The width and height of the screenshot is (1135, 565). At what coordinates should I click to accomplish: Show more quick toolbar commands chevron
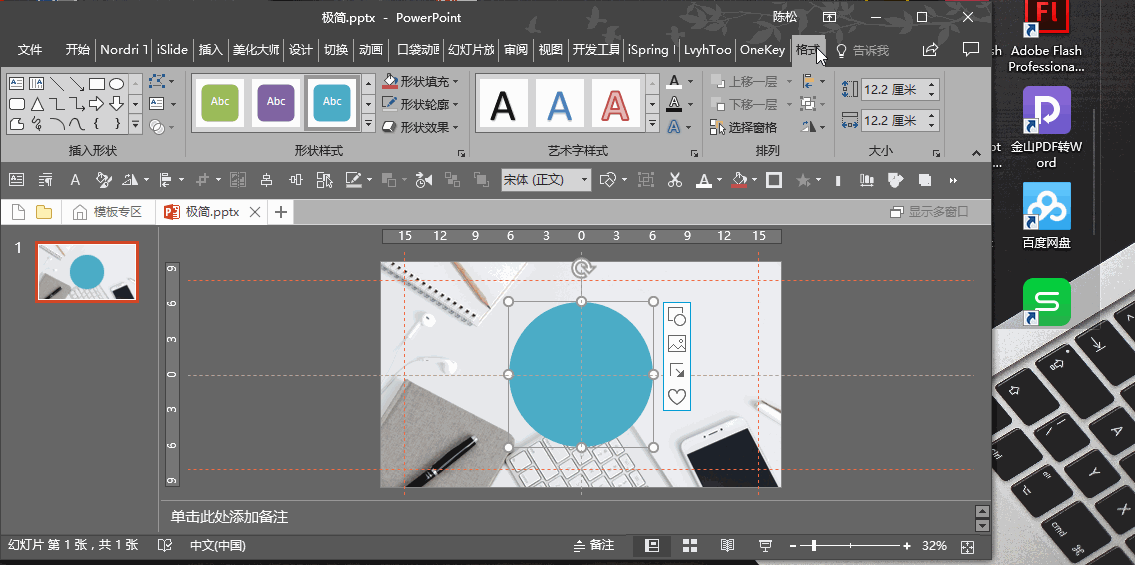click(953, 180)
